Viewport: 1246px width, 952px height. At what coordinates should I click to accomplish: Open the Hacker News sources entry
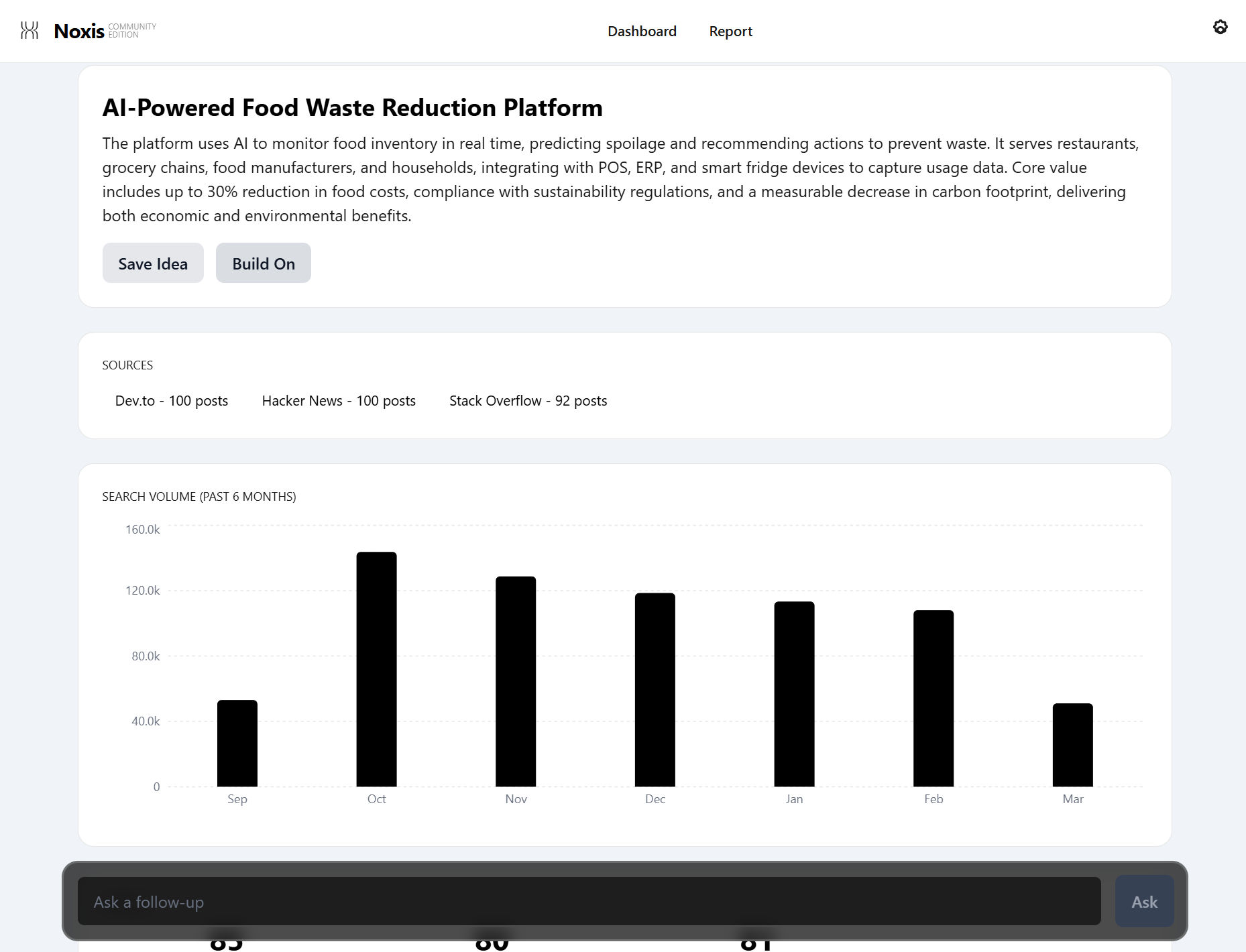coord(339,400)
